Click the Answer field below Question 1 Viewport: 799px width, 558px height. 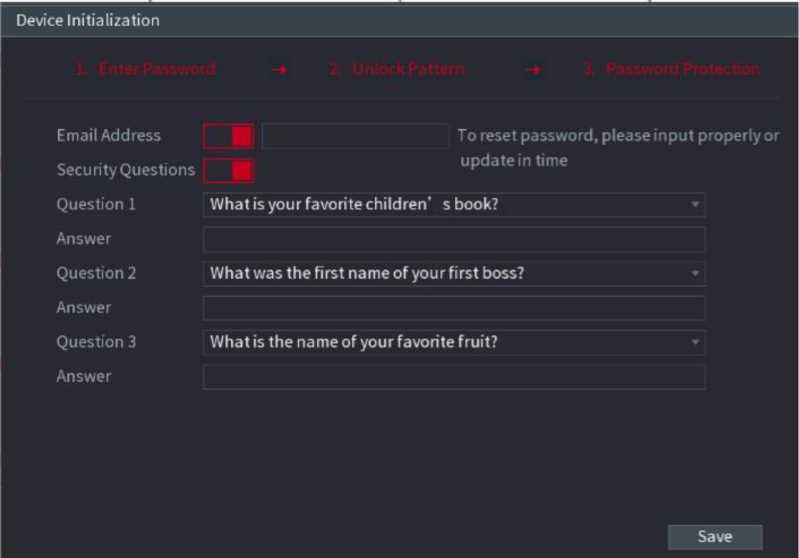pos(454,239)
